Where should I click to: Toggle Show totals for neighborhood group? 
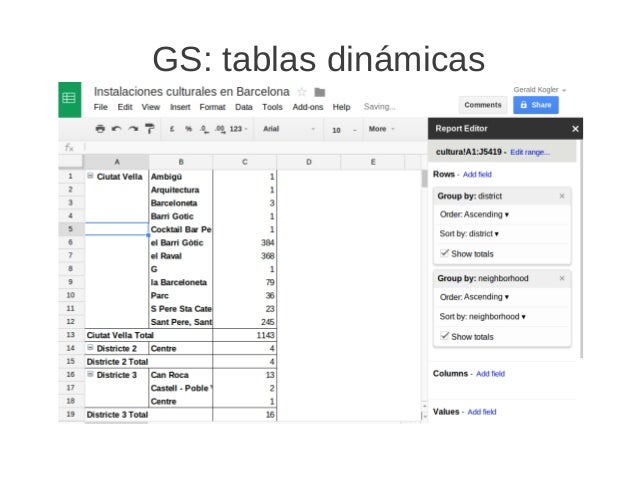(x=444, y=336)
